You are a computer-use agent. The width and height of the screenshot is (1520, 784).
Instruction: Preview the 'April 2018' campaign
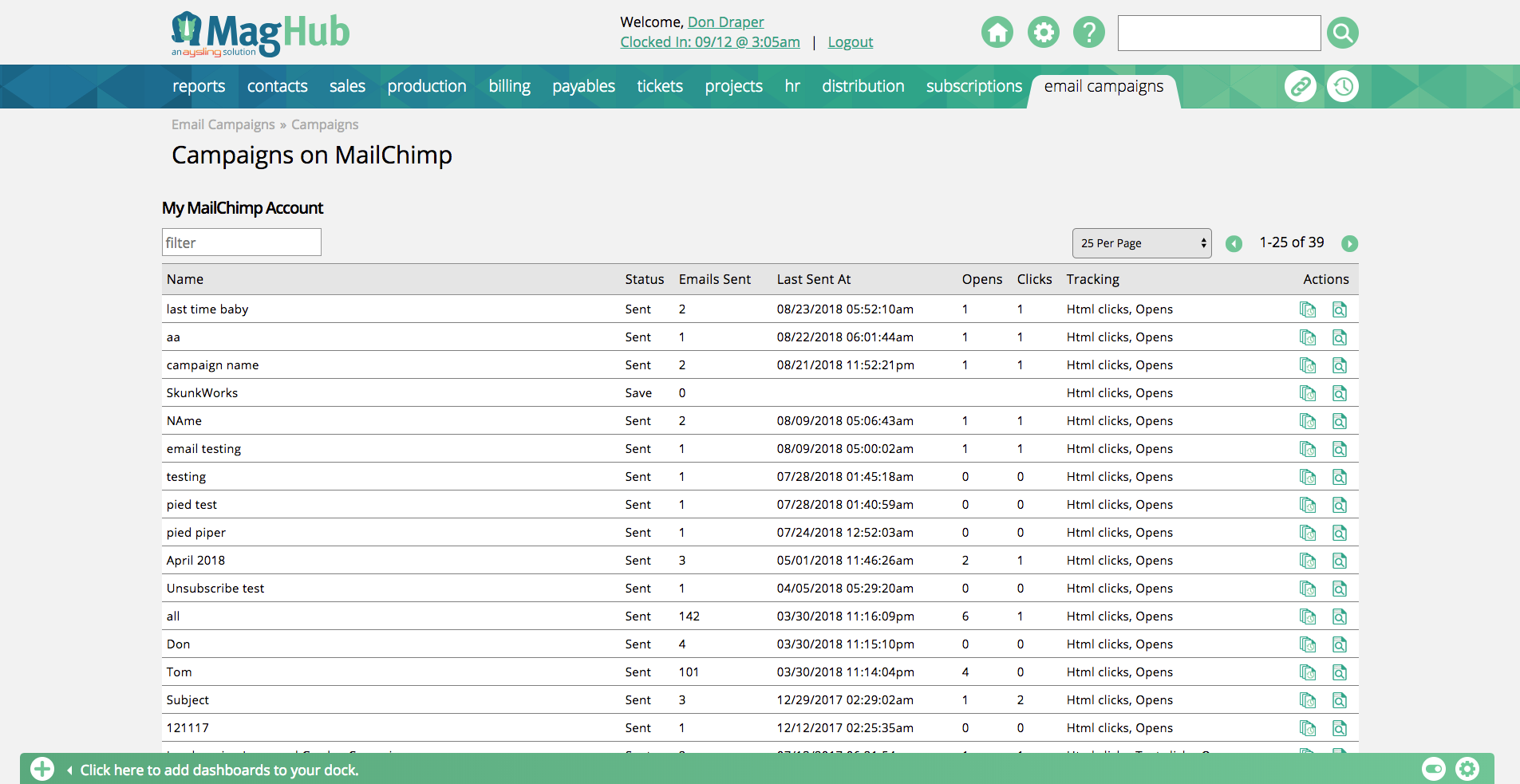[1340, 561]
